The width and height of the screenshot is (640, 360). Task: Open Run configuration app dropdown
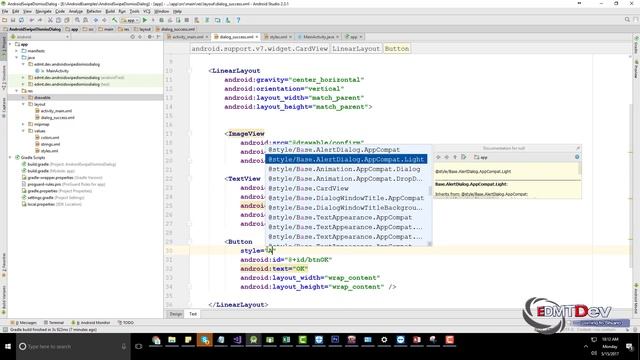click(130, 20)
